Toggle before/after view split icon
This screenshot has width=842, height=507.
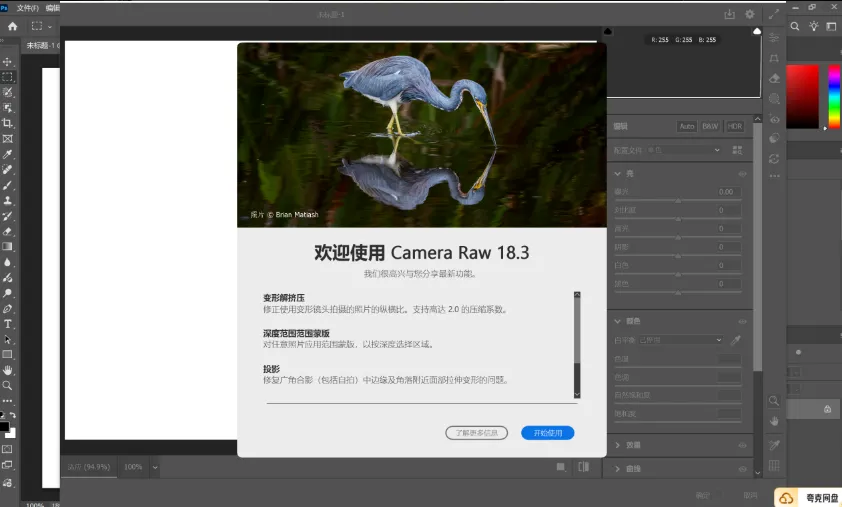(x=584, y=467)
